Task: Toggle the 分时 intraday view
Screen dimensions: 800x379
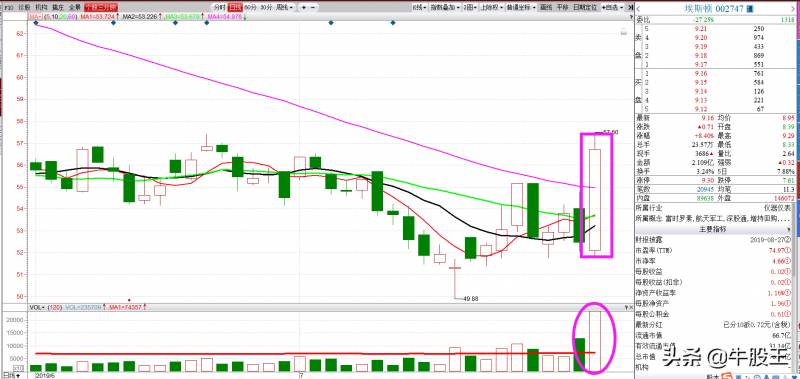Action: [x=219, y=7]
